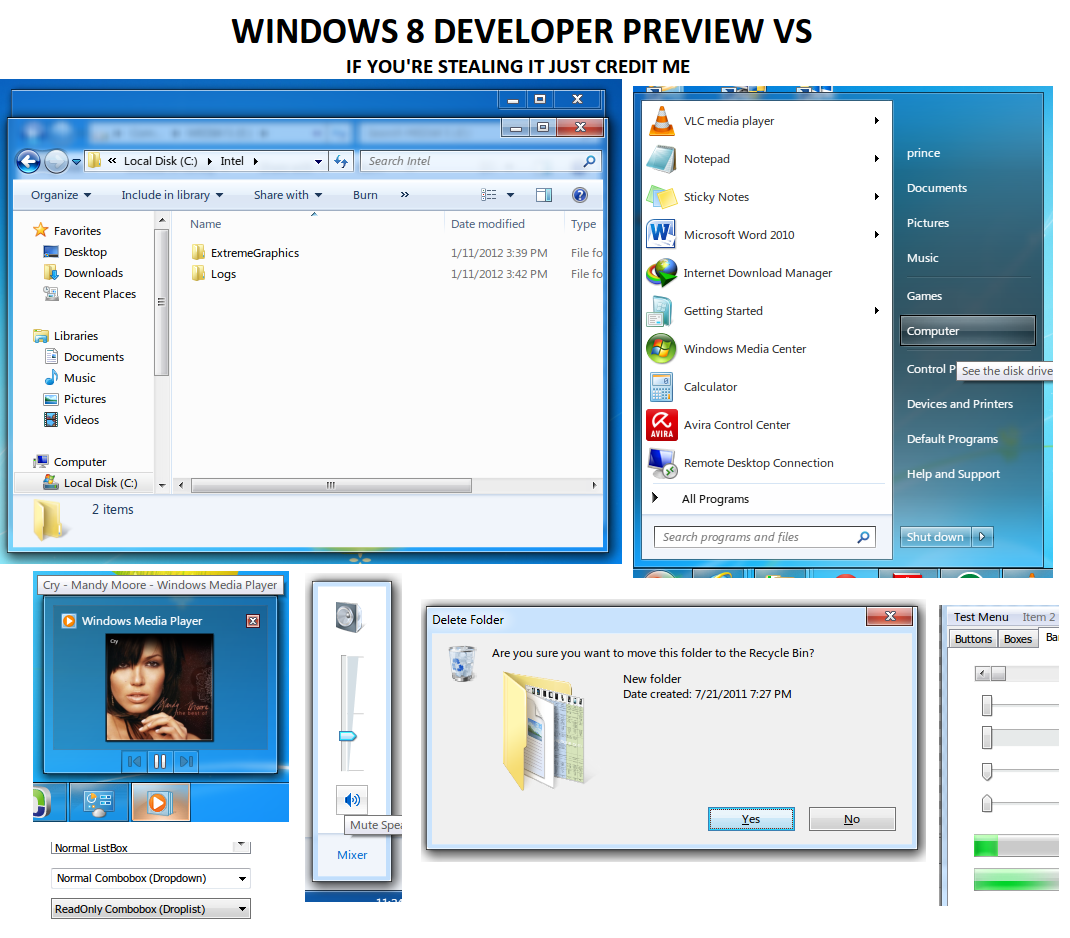
Task: Open the Normal Combobox dropdown
Action: coord(243,878)
